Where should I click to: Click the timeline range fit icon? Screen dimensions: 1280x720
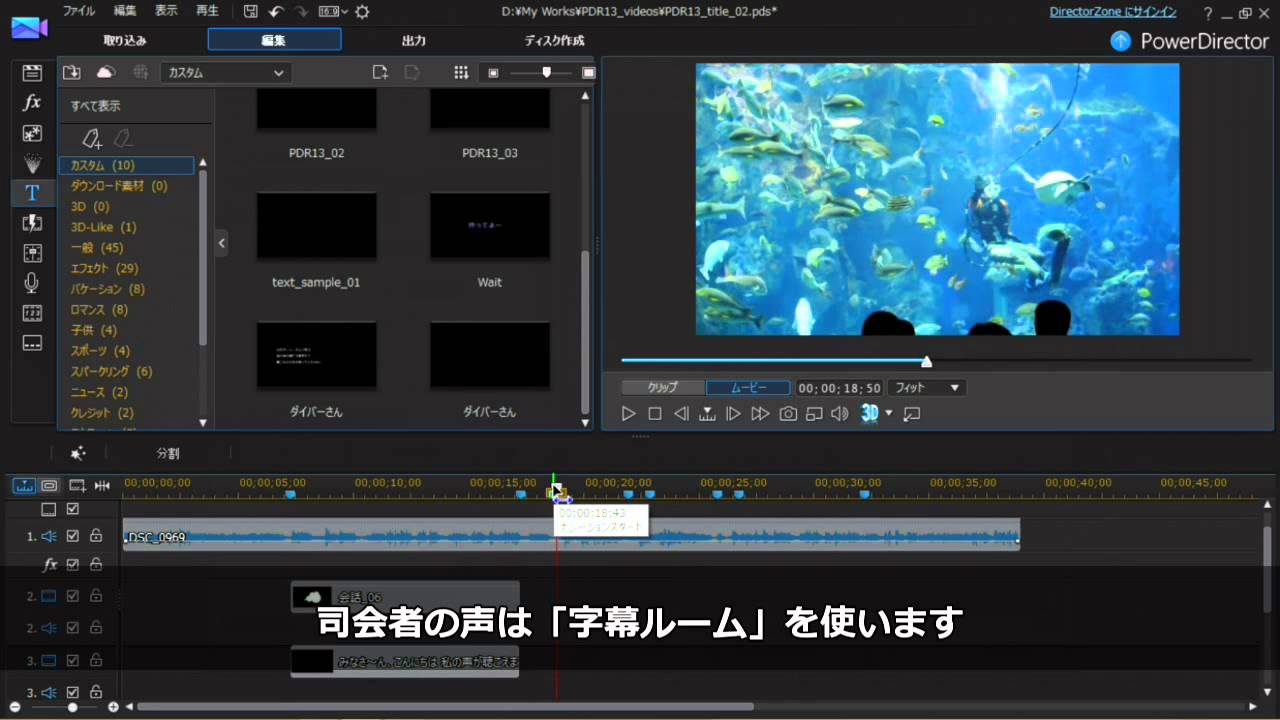point(102,485)
